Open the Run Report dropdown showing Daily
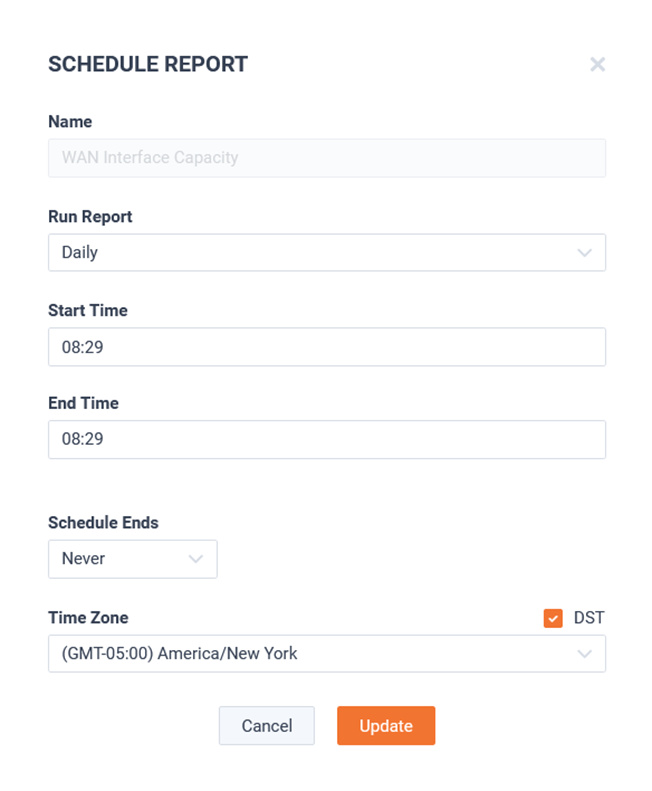Screen dimensions: 652x791 [327, 252]
